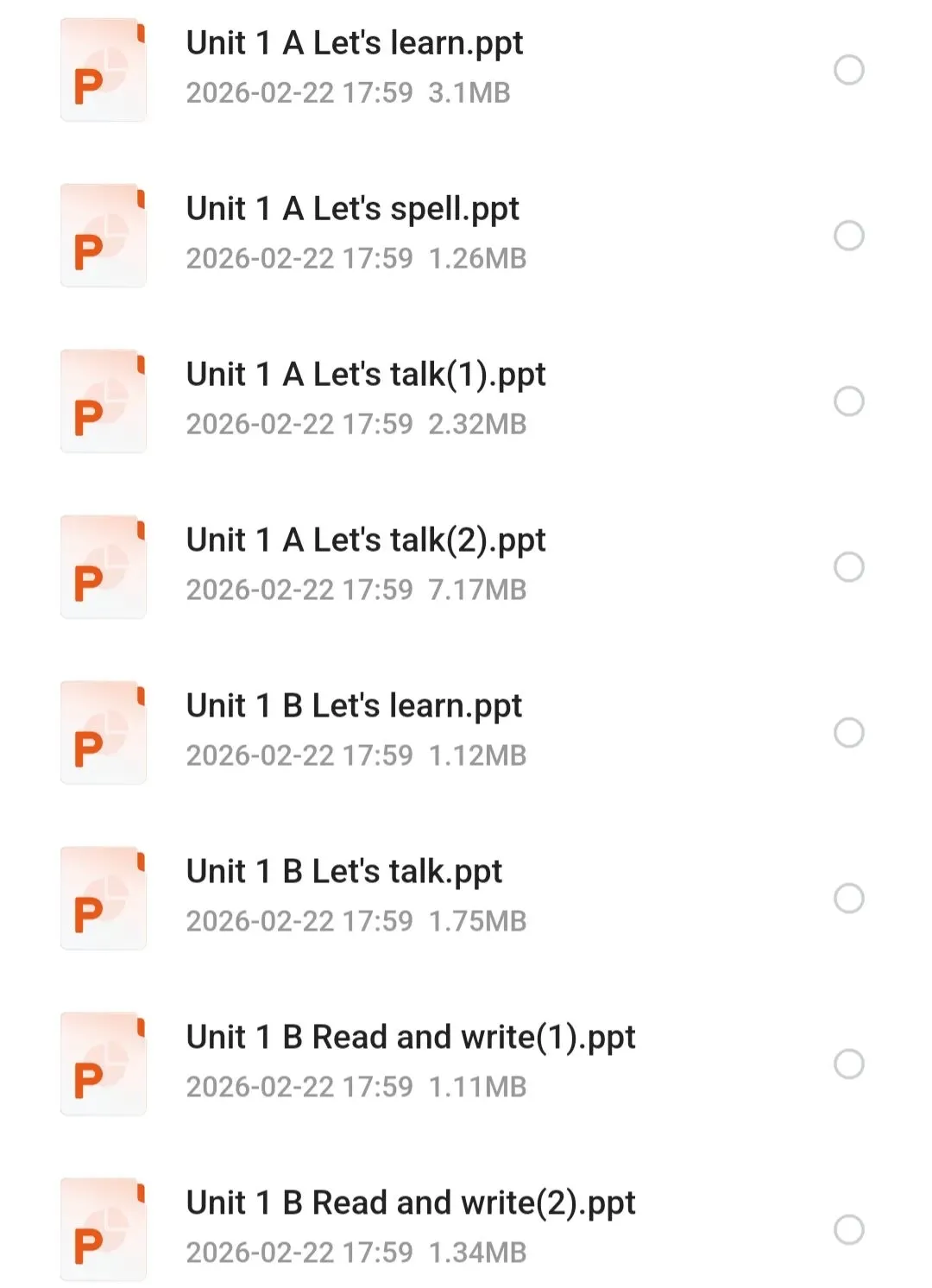Open the file name Unit 1 A Let's spell.ppt
This screenshot has width=932, height=1288.
353,210
